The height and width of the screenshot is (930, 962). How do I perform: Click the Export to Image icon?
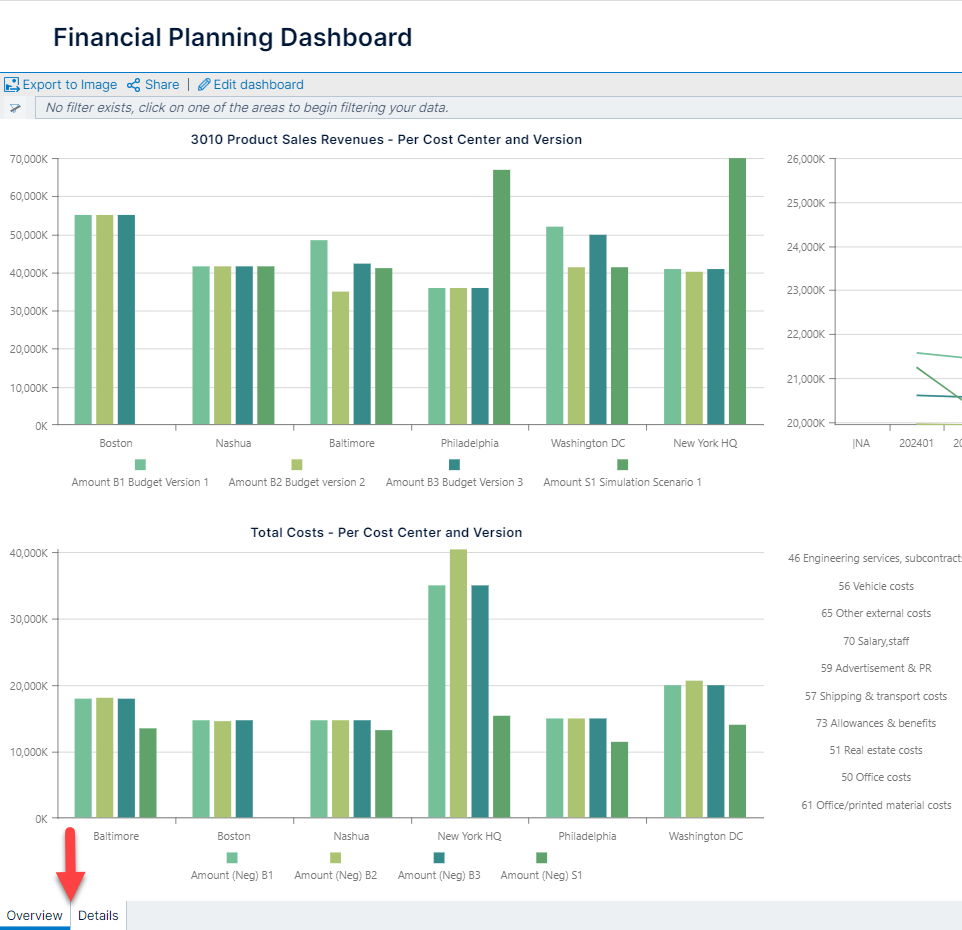point(11,84)
